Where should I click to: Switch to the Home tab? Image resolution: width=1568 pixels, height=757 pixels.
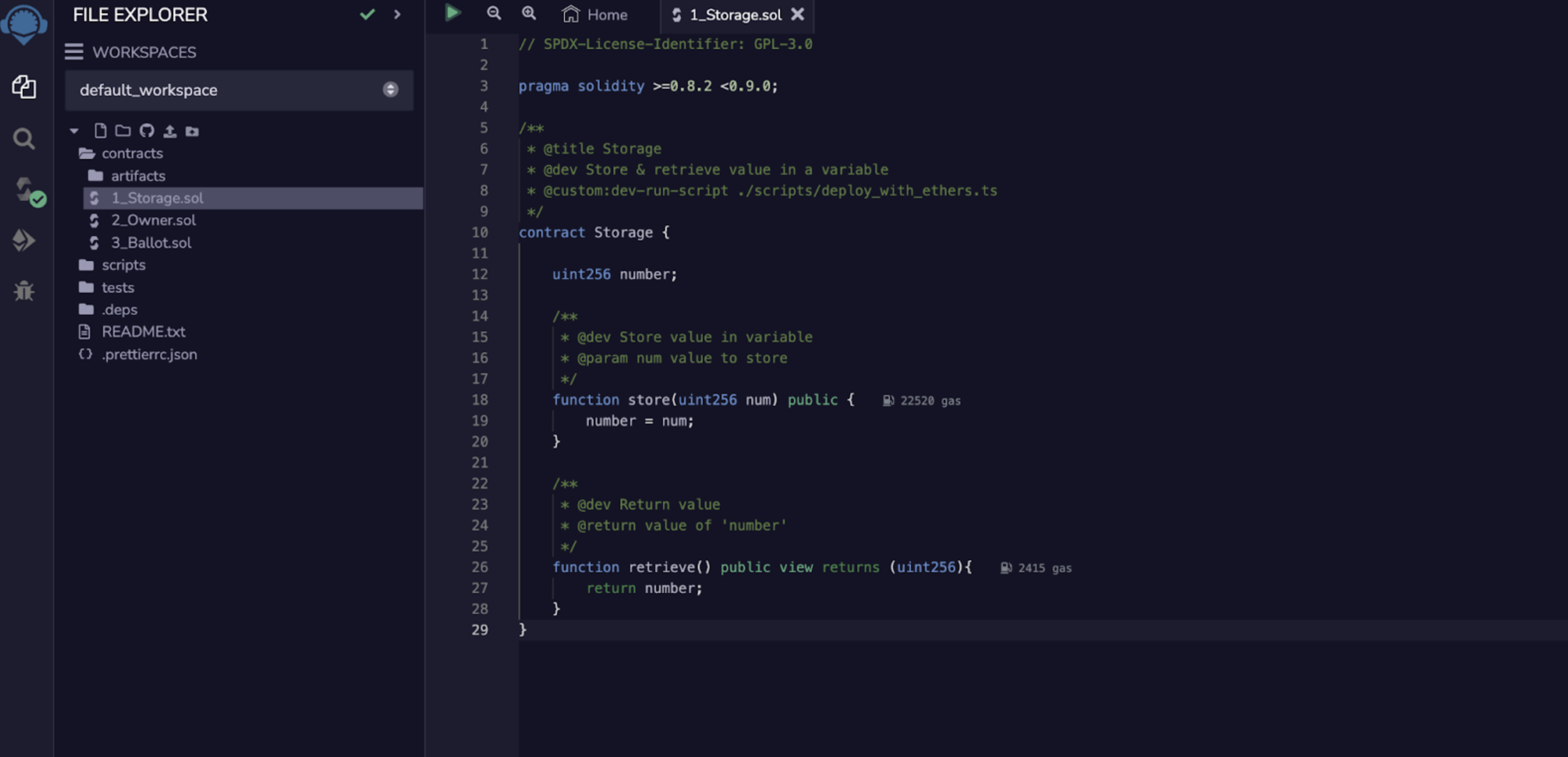tap(595, 15)
